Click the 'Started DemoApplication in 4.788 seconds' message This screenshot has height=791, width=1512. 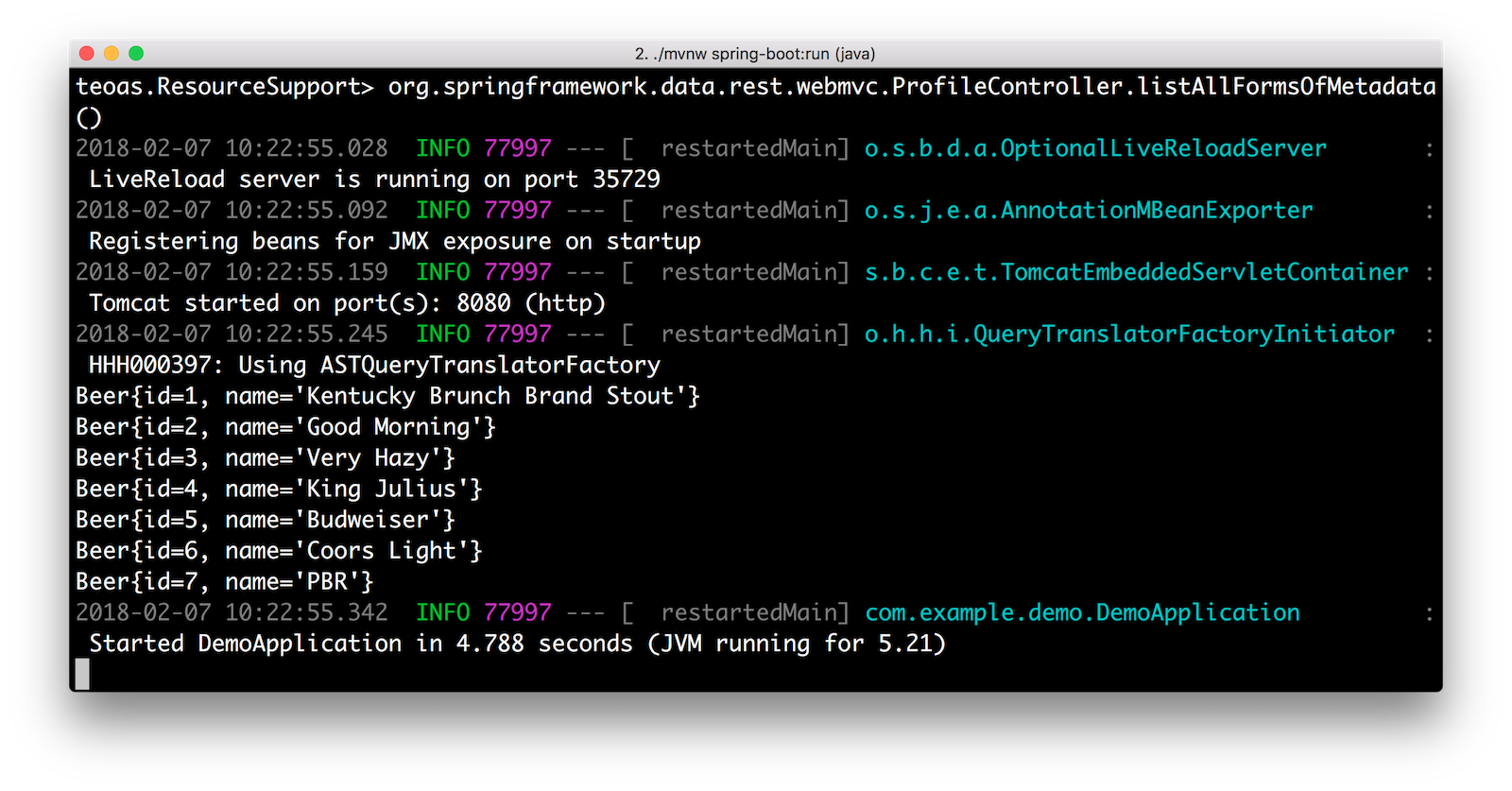(517, 644)
